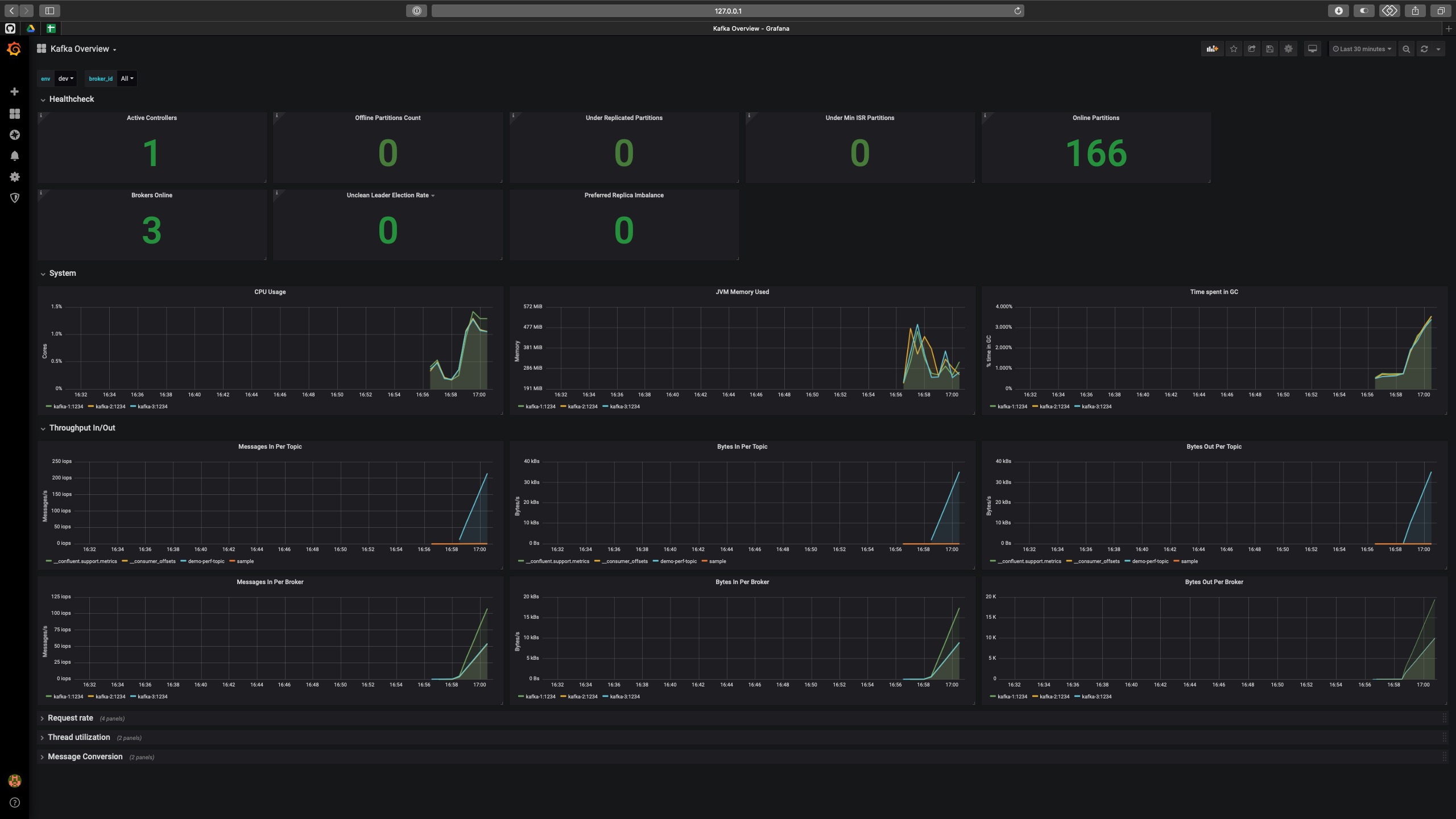Click the Add panel icon

coord(1212,49)
